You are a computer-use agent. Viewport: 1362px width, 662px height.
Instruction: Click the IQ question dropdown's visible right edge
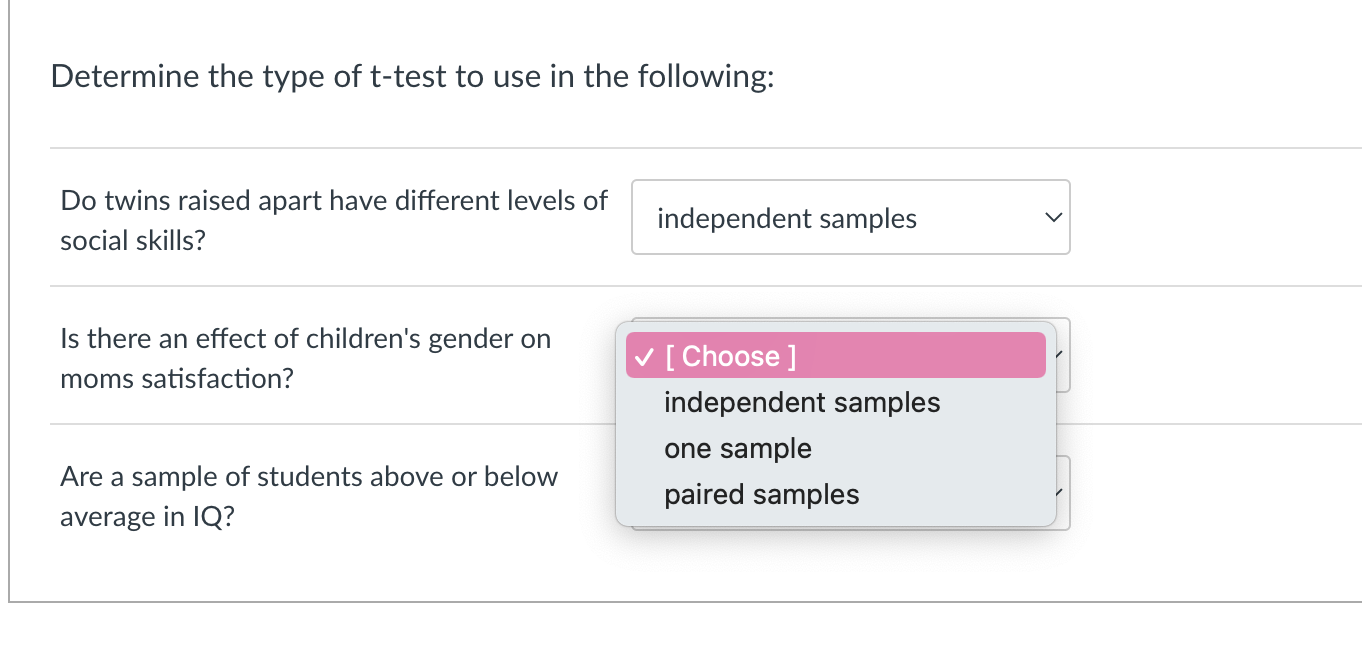[1064, 493]
